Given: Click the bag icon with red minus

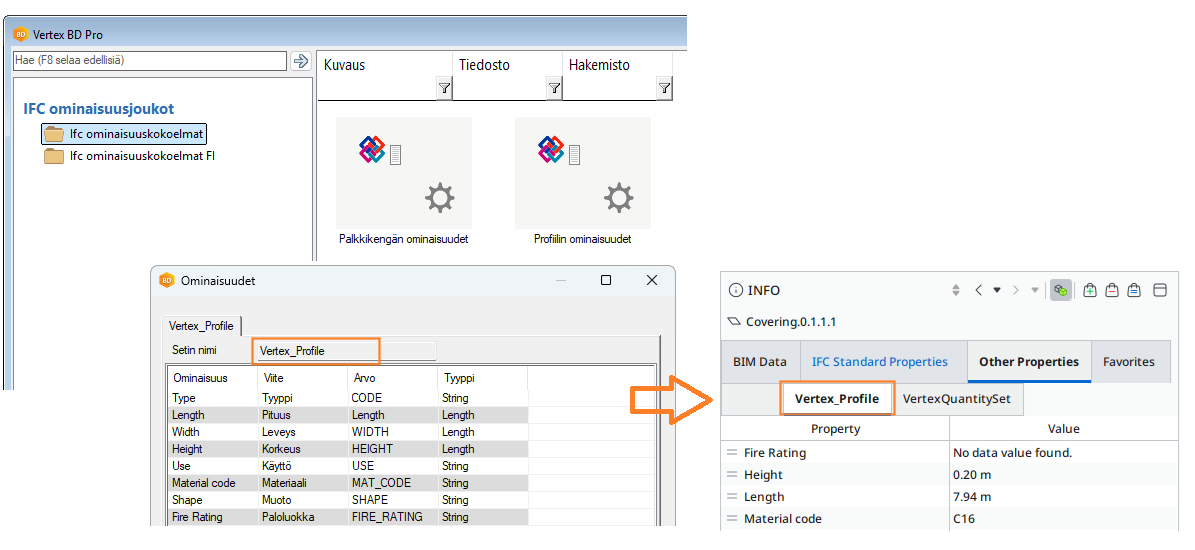Looking at the screenshot, I should tap(1112, 290).
